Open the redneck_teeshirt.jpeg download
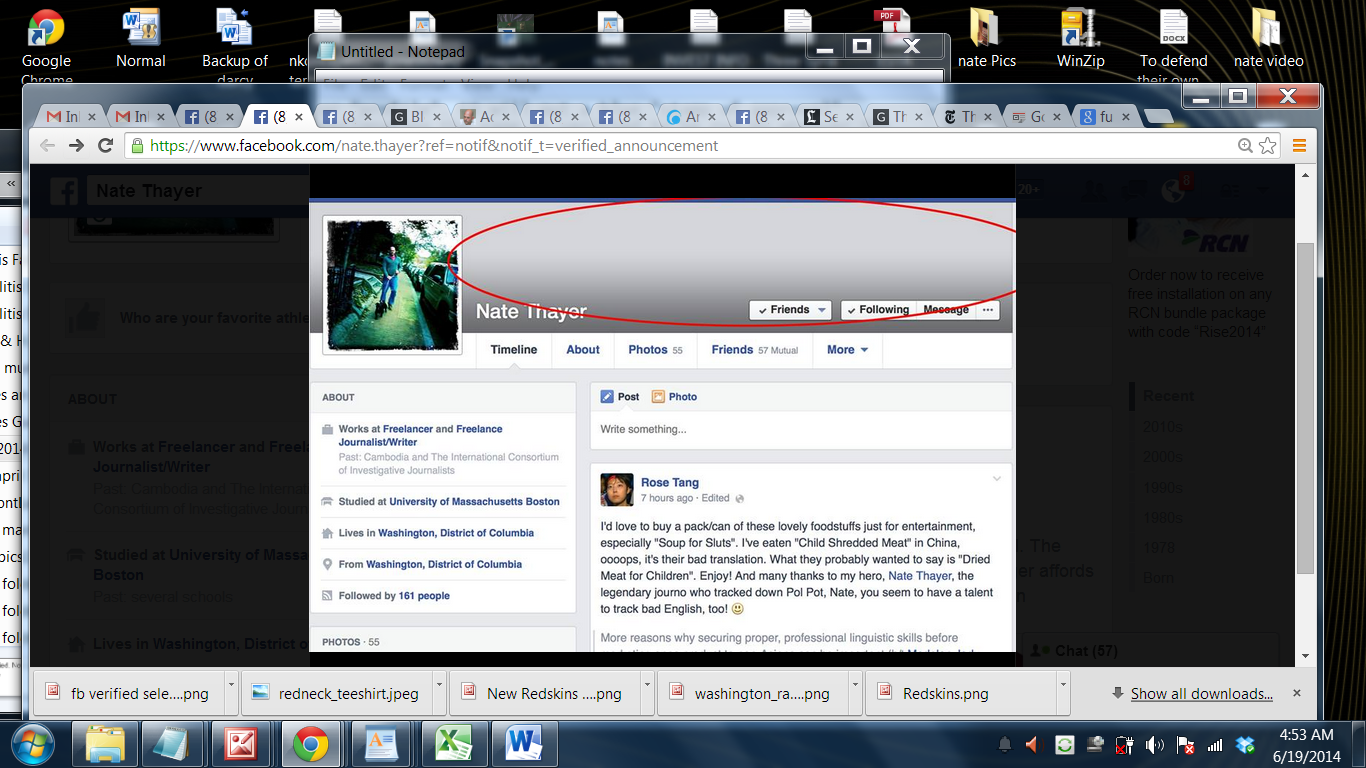The height and width of the screenshot is (768, 1366). (336, 693)
